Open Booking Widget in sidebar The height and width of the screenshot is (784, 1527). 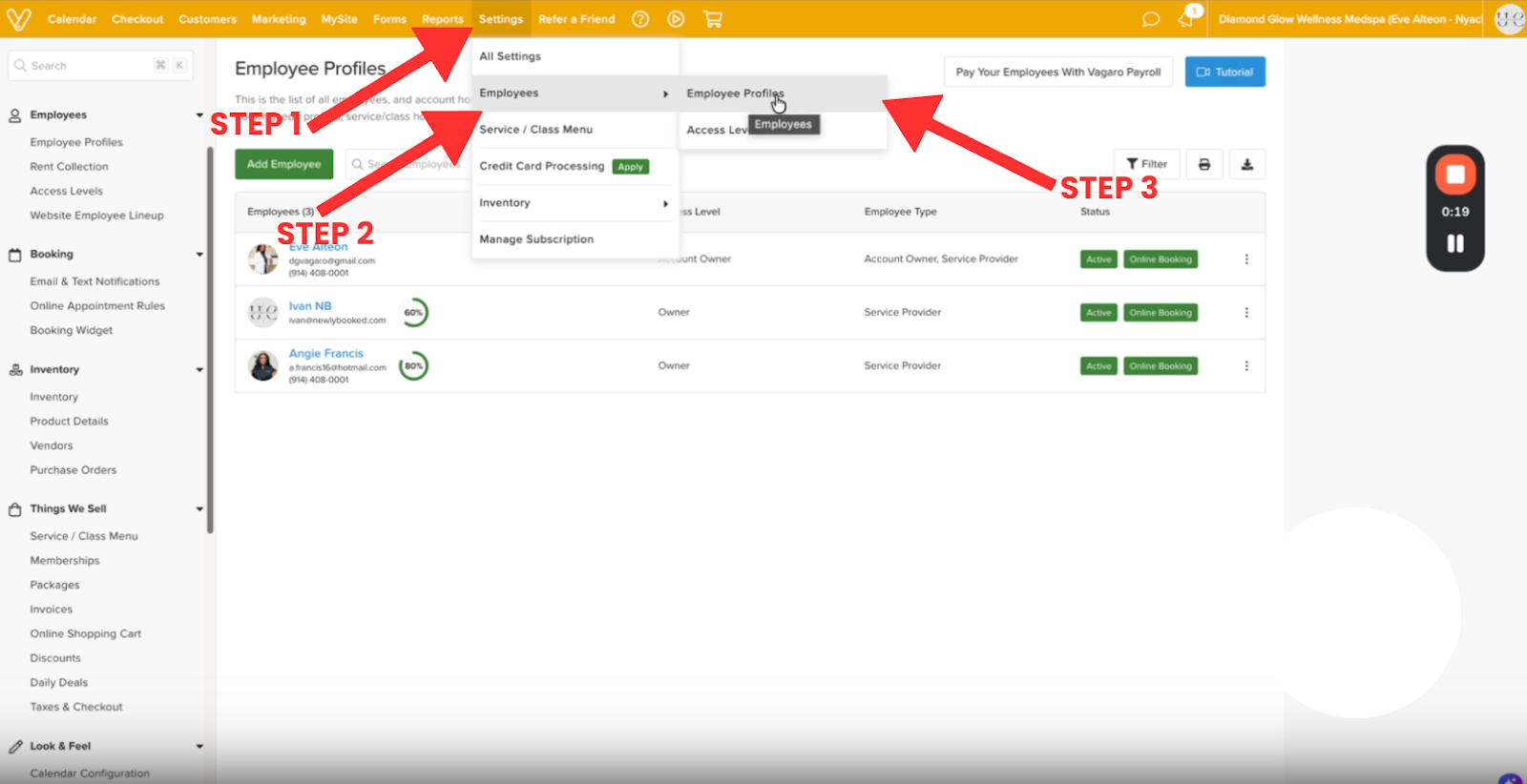71,331
